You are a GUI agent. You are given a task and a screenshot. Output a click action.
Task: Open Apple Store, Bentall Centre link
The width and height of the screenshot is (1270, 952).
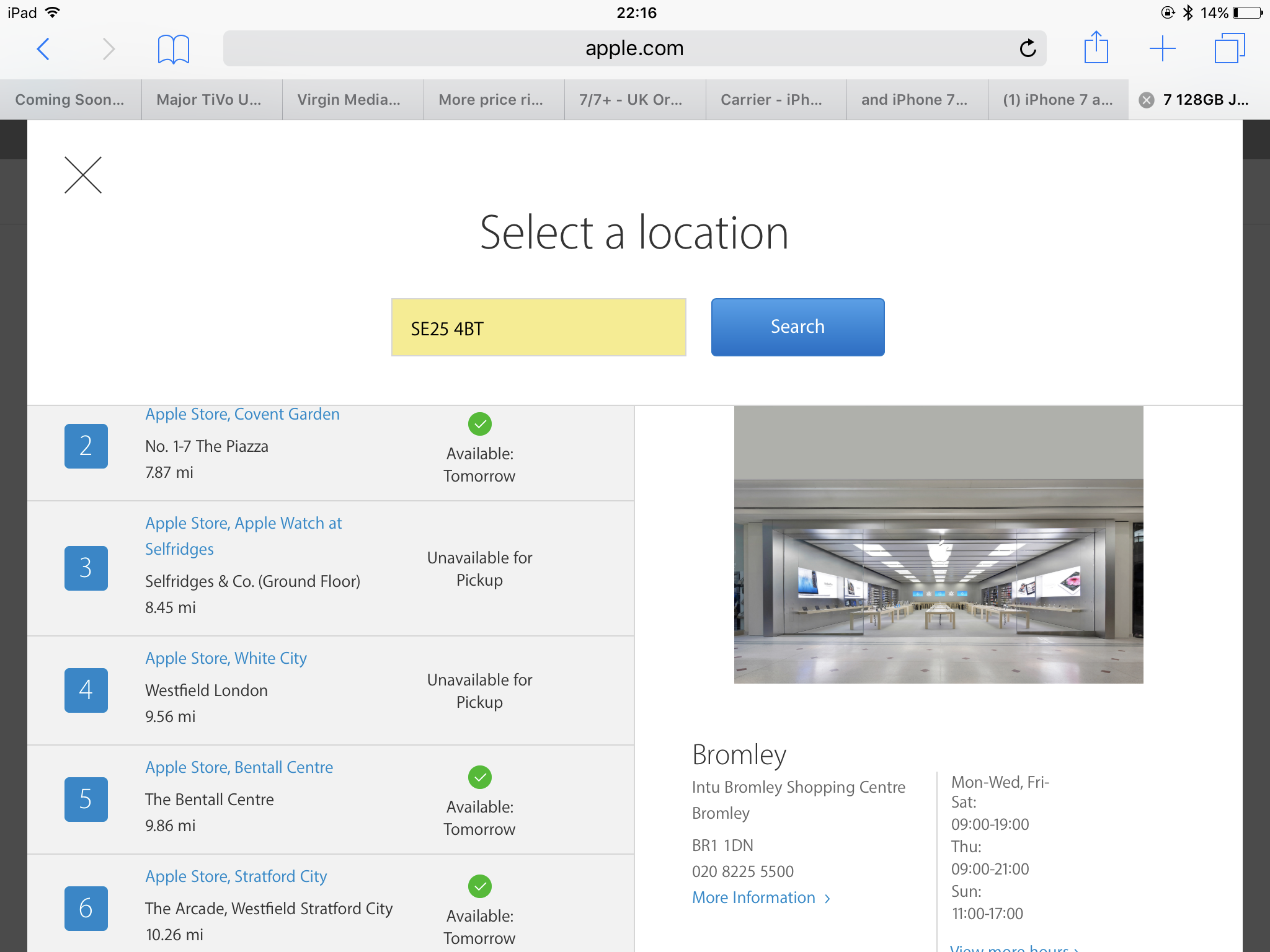click(x=239, y=767)
